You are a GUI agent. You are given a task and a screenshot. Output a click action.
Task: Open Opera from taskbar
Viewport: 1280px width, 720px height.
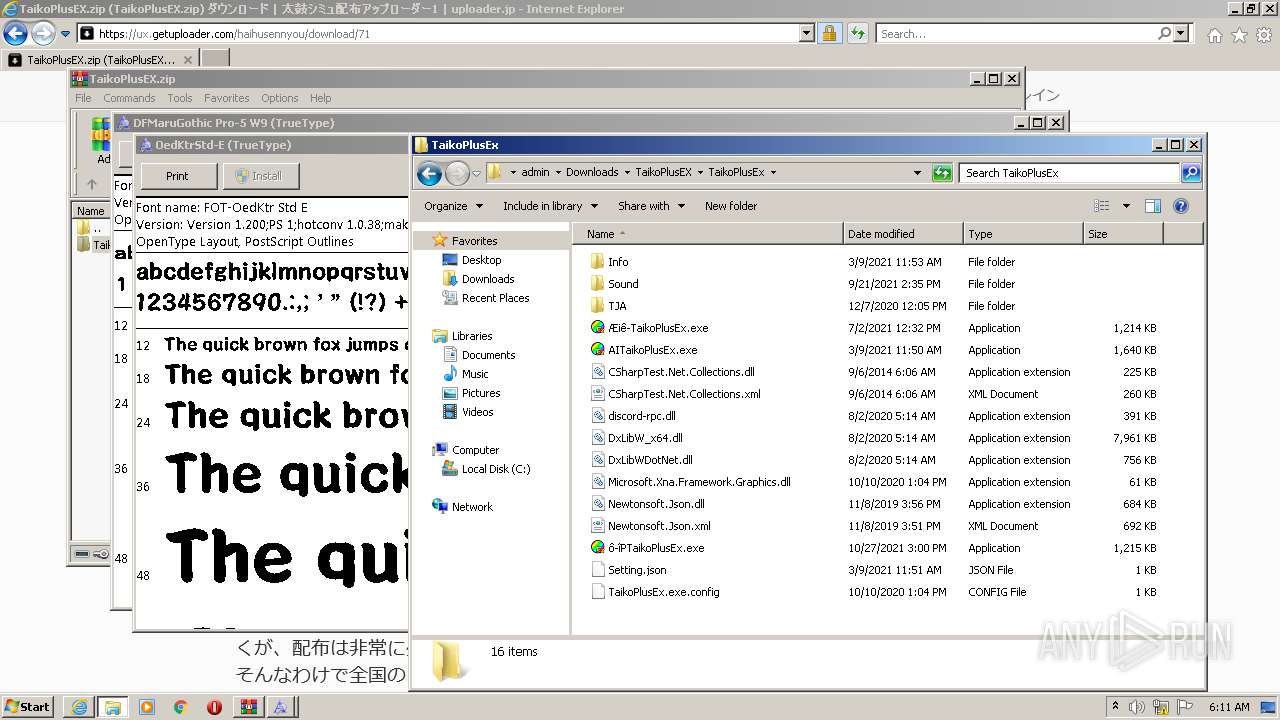coord(214,707)
